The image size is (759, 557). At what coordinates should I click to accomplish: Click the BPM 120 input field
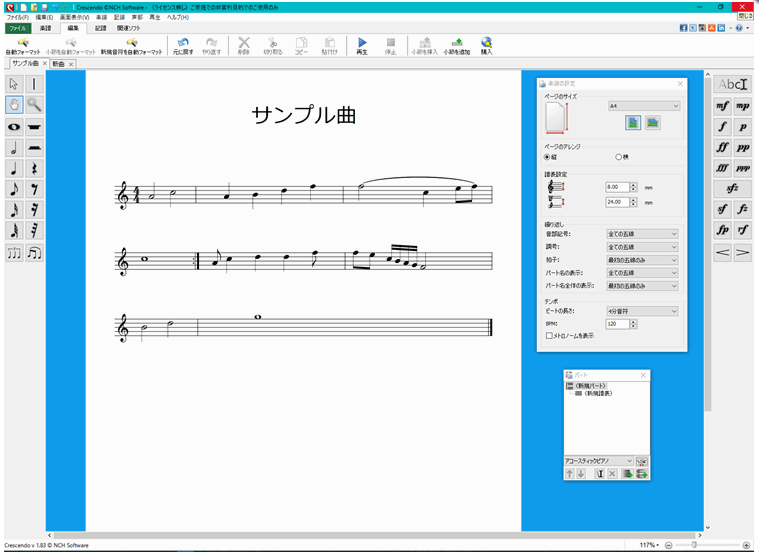tap(617, 324)
